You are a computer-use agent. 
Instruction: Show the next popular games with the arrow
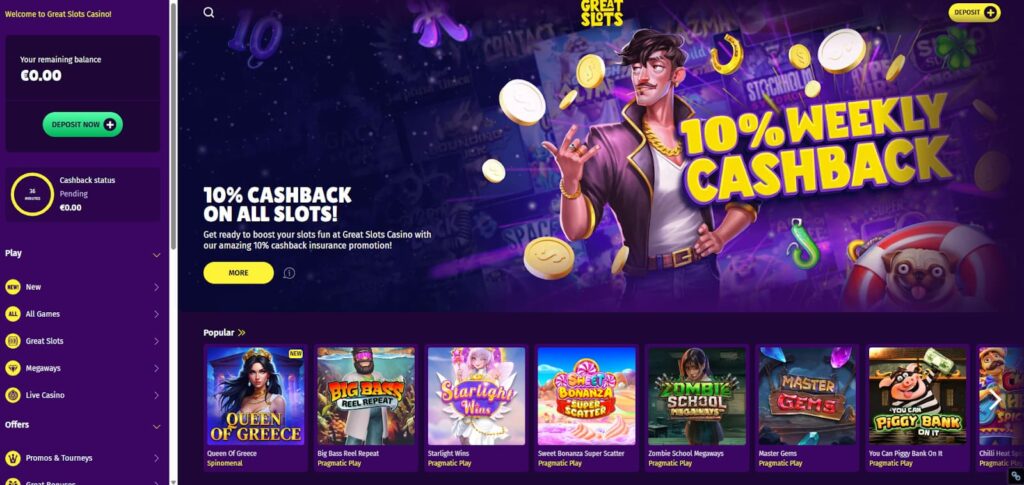(995, 399)
